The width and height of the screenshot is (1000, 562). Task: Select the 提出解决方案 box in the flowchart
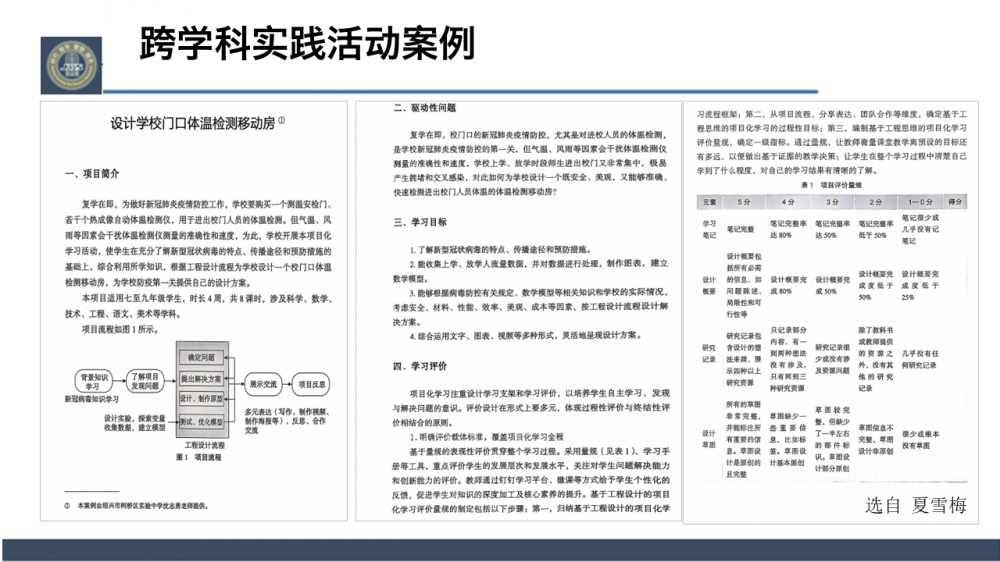click(201, 379)
